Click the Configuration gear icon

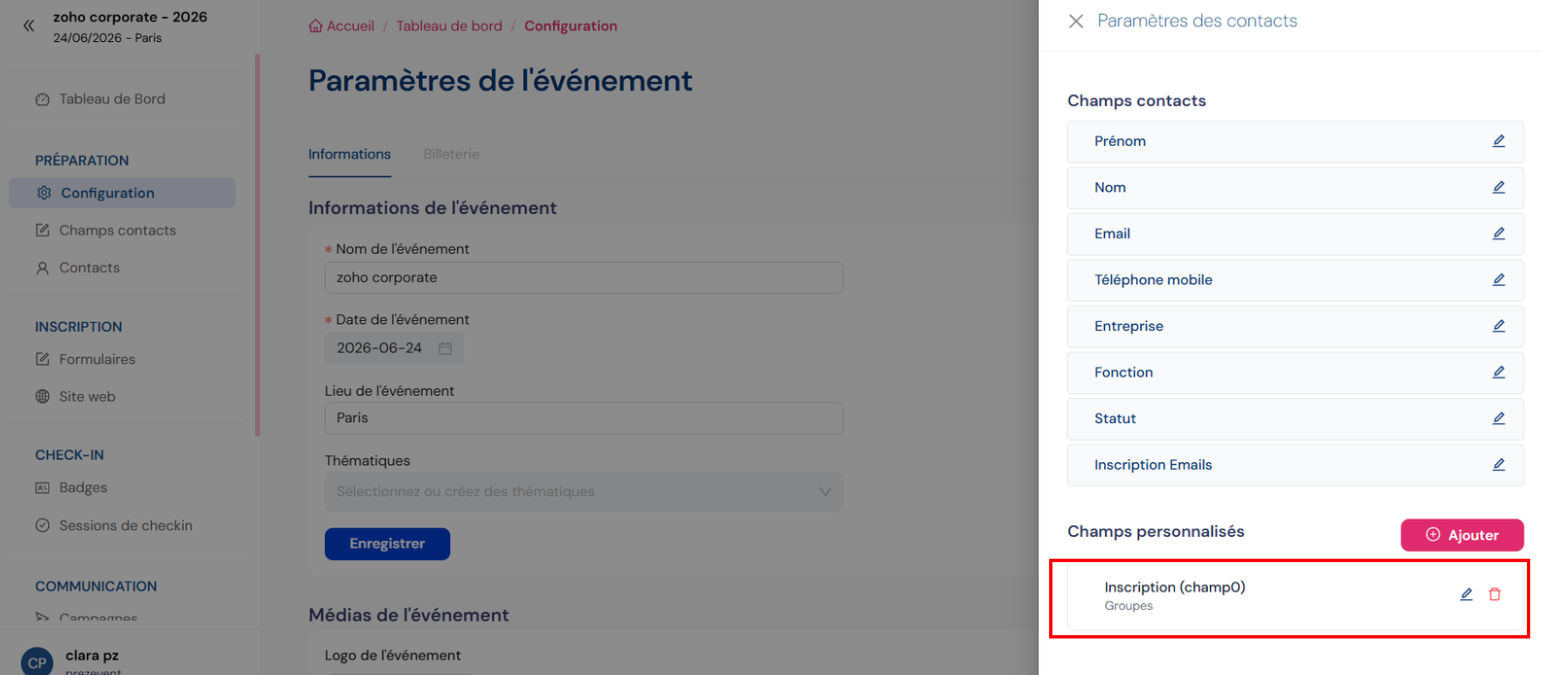coord(44,193)
